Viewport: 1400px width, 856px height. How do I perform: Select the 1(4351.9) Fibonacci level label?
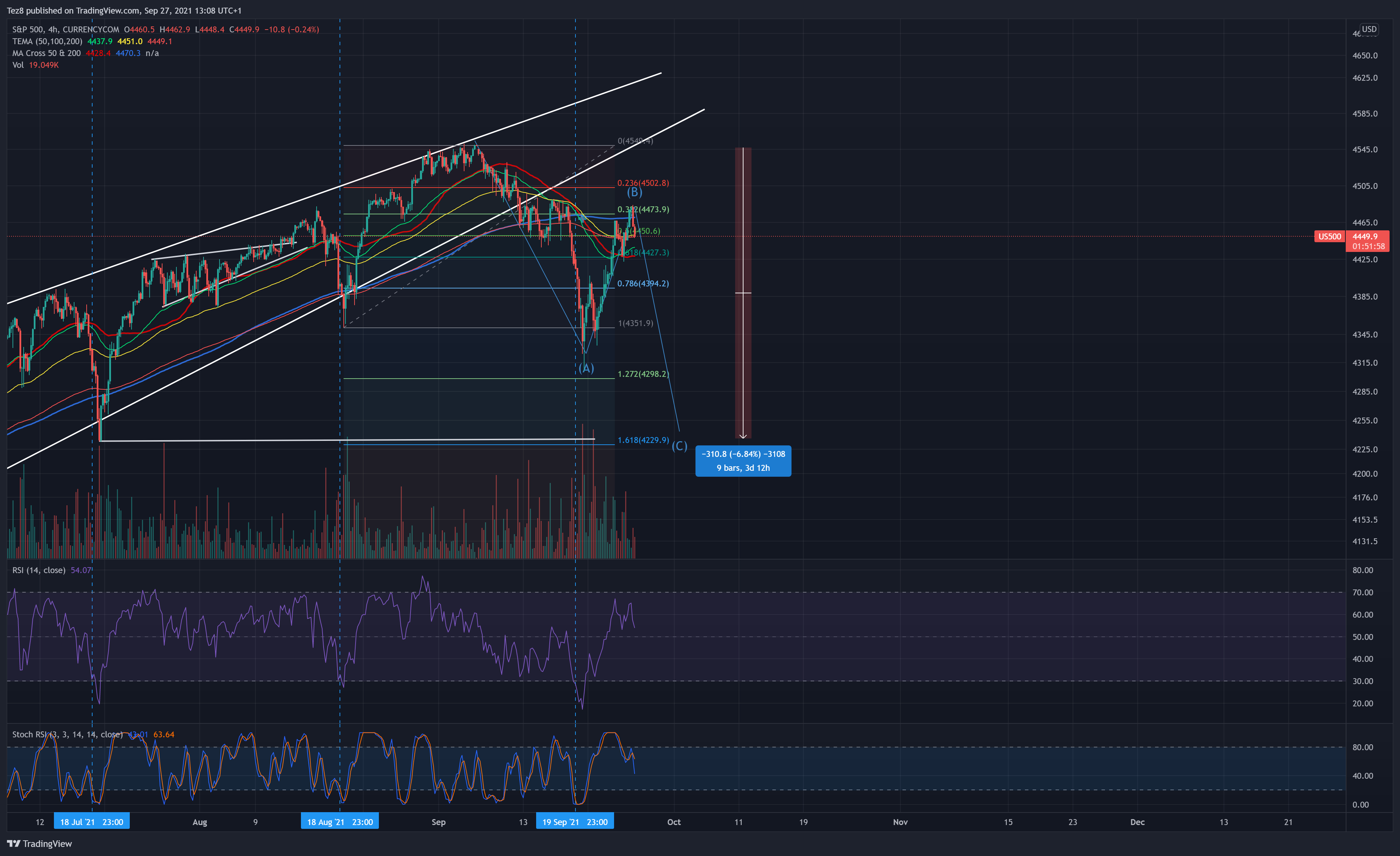coord(635,323)
